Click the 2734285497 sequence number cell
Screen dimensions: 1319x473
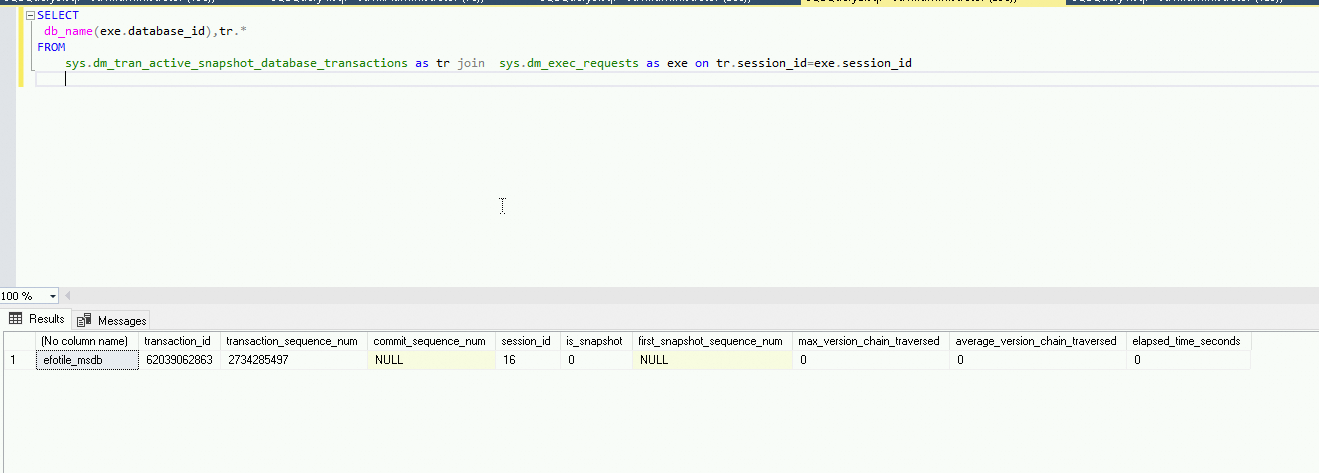[293, 360]
